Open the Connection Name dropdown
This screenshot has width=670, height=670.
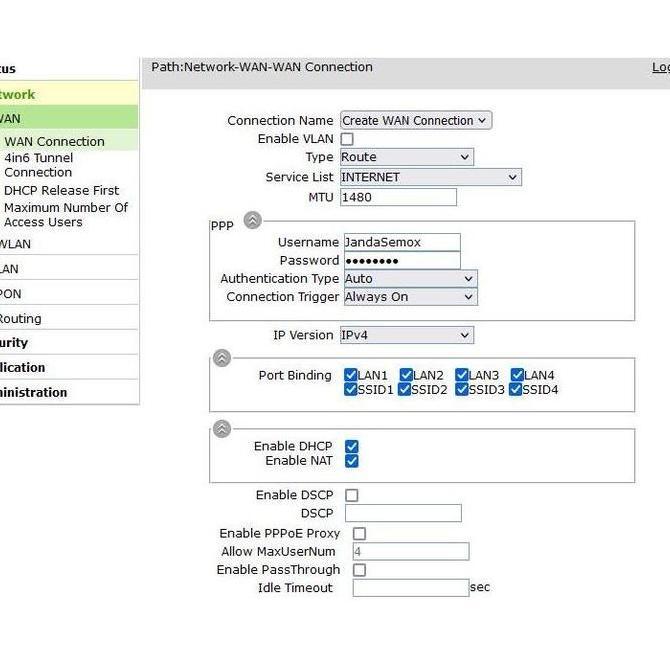(415, 120)
